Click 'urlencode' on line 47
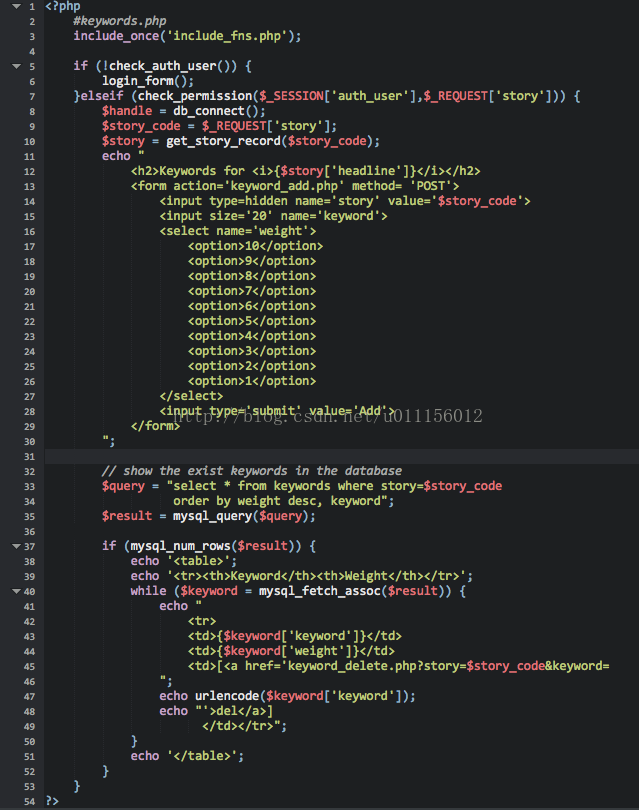Viewport: 639px width, 810px height. tap(227, 695)
